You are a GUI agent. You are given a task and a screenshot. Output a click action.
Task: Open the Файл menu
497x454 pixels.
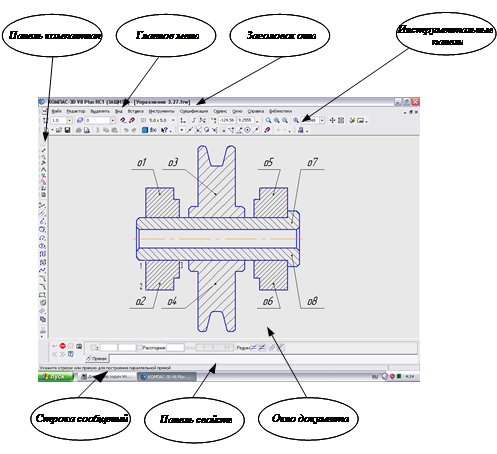pyautogui.click(x=56, y=111)
